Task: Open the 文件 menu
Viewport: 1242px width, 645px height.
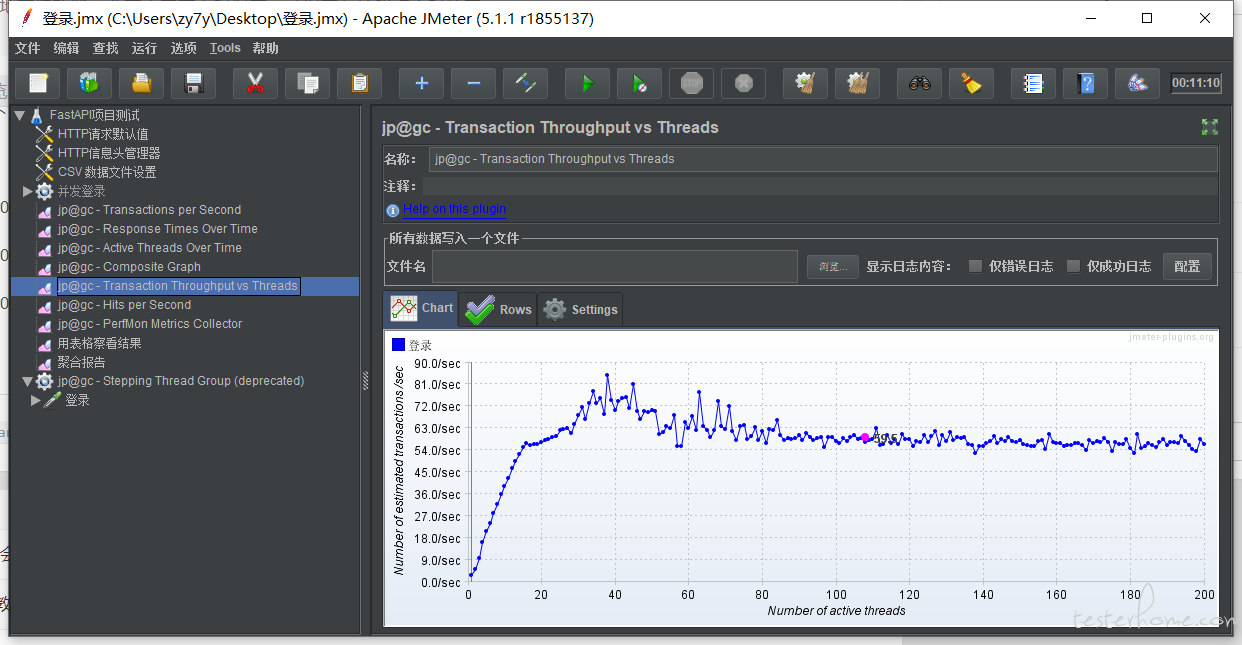Action: (x=28, y=48)
